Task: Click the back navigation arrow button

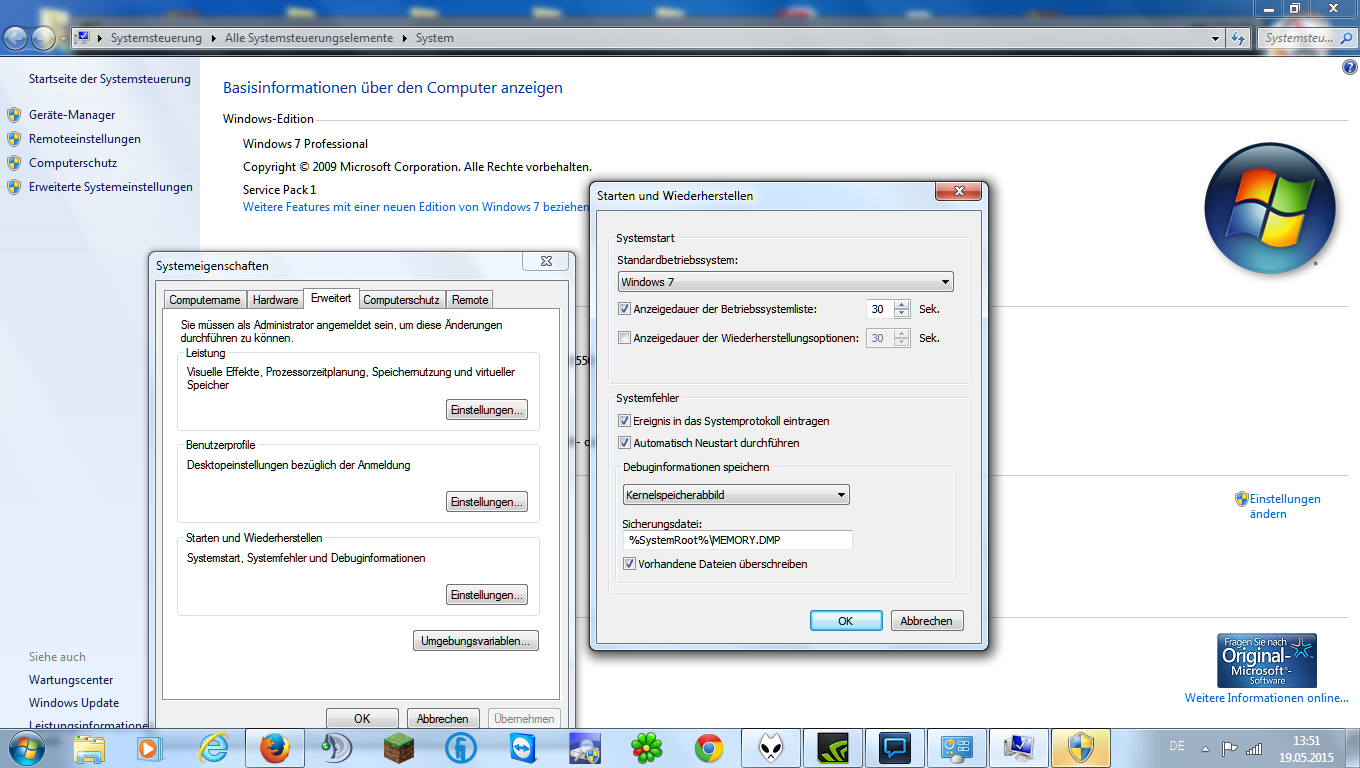Action: tap(16, 38)
